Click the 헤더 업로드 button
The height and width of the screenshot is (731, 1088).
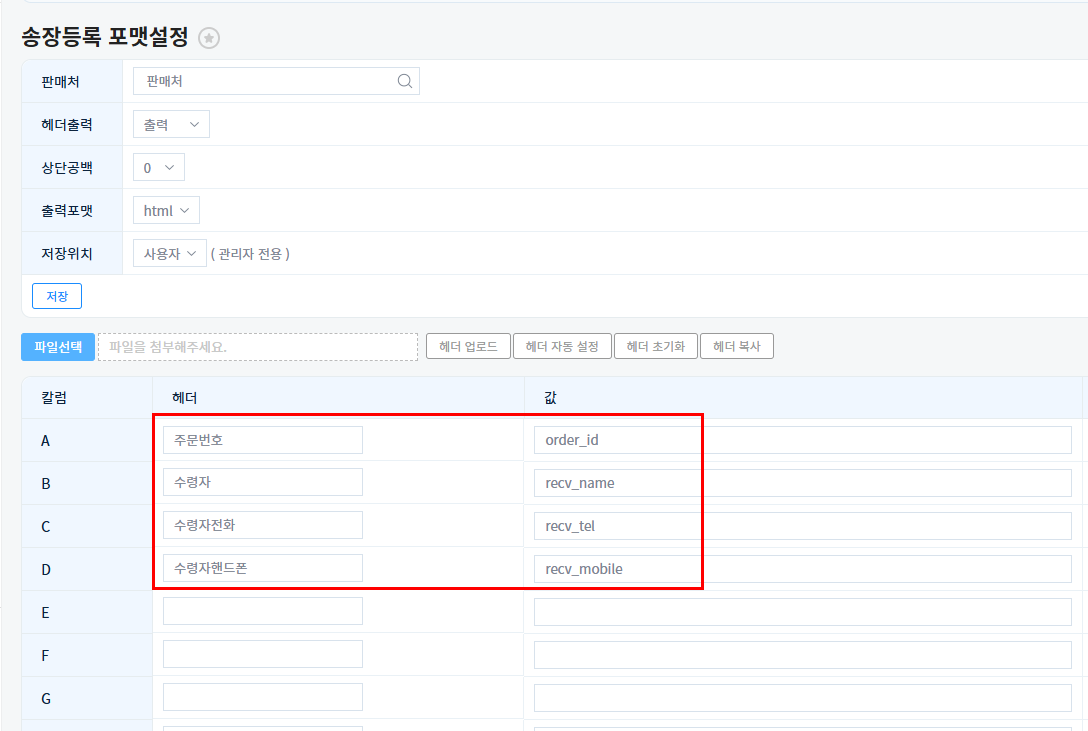point(468,346)
